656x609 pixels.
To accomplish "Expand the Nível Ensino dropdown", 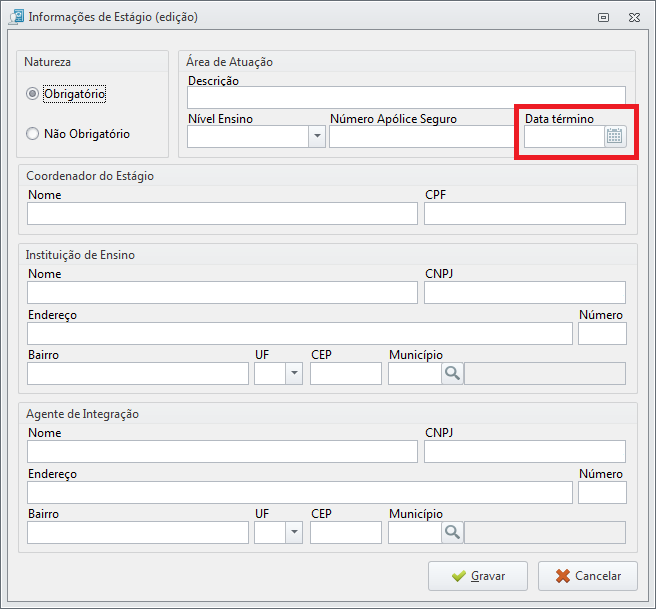I will [x=317, y=136].
